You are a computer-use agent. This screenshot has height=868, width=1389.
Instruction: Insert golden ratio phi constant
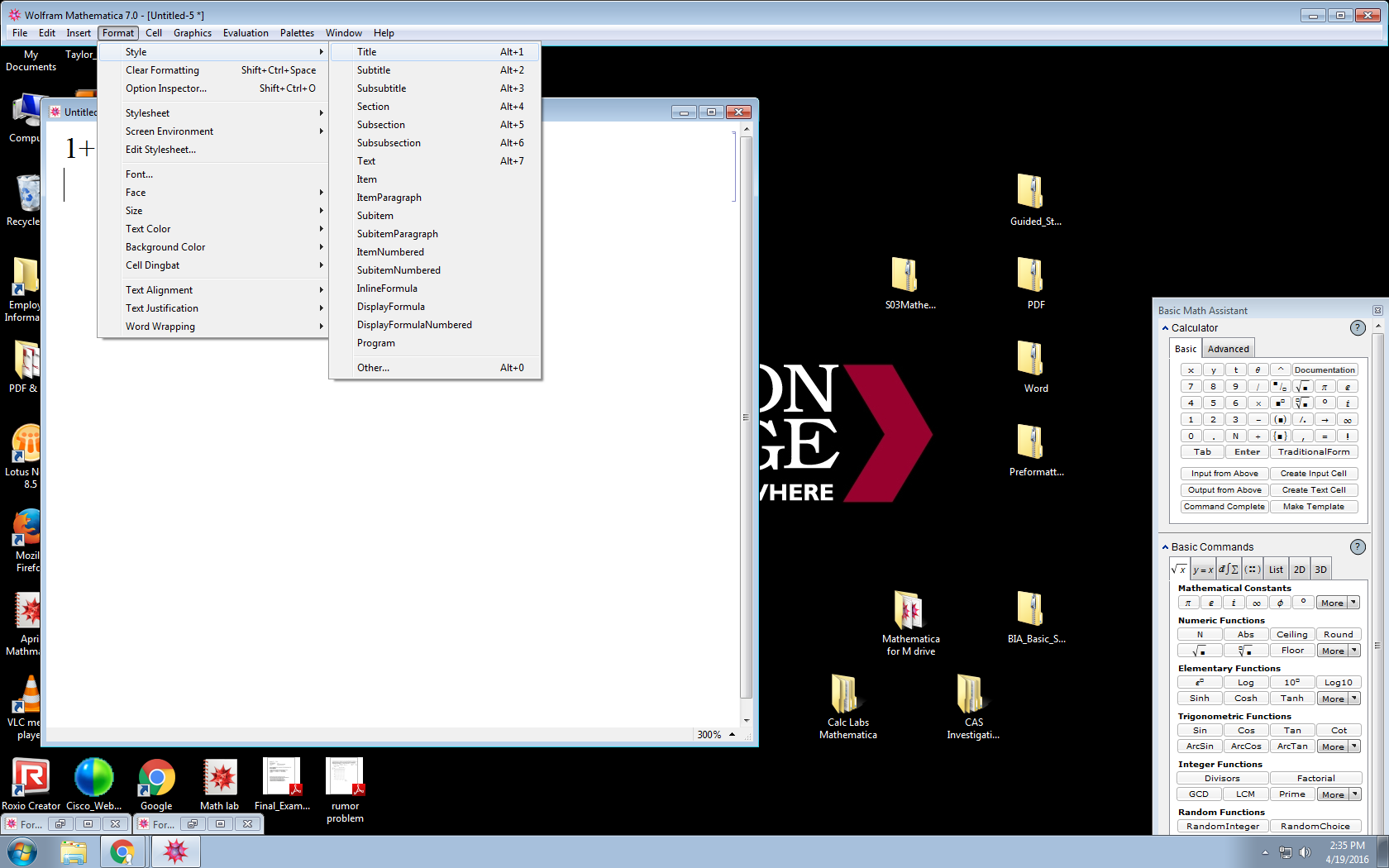1281,603
